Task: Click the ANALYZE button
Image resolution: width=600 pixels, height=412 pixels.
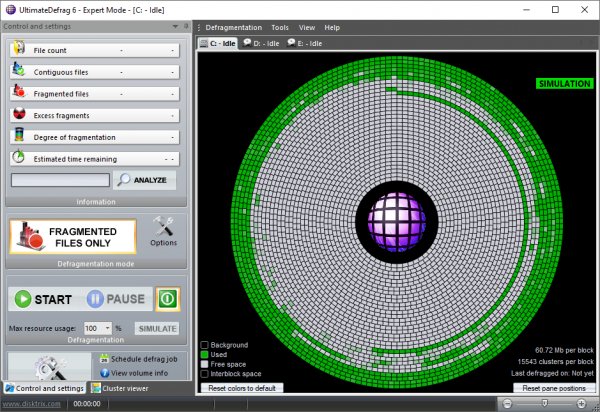Action: click(x=145, y=180)
